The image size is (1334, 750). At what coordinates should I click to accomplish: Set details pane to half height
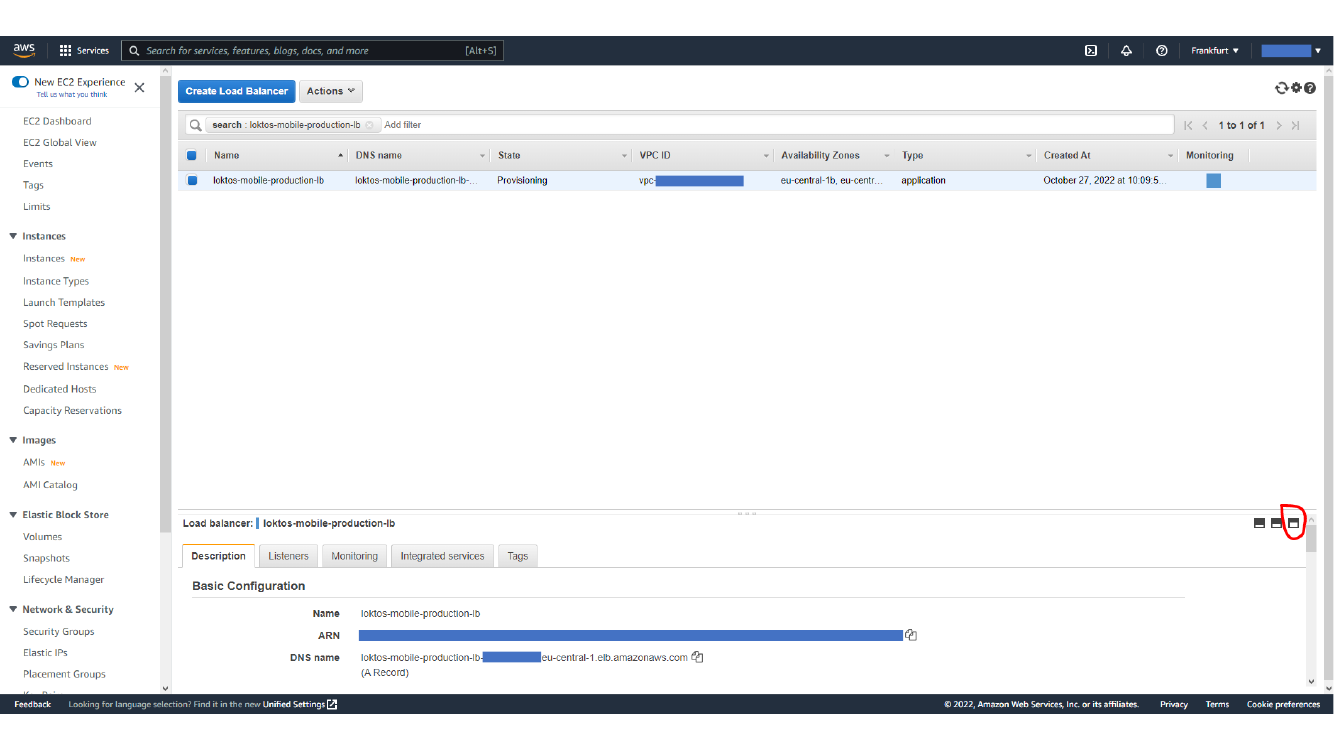tap(1276, 523)
